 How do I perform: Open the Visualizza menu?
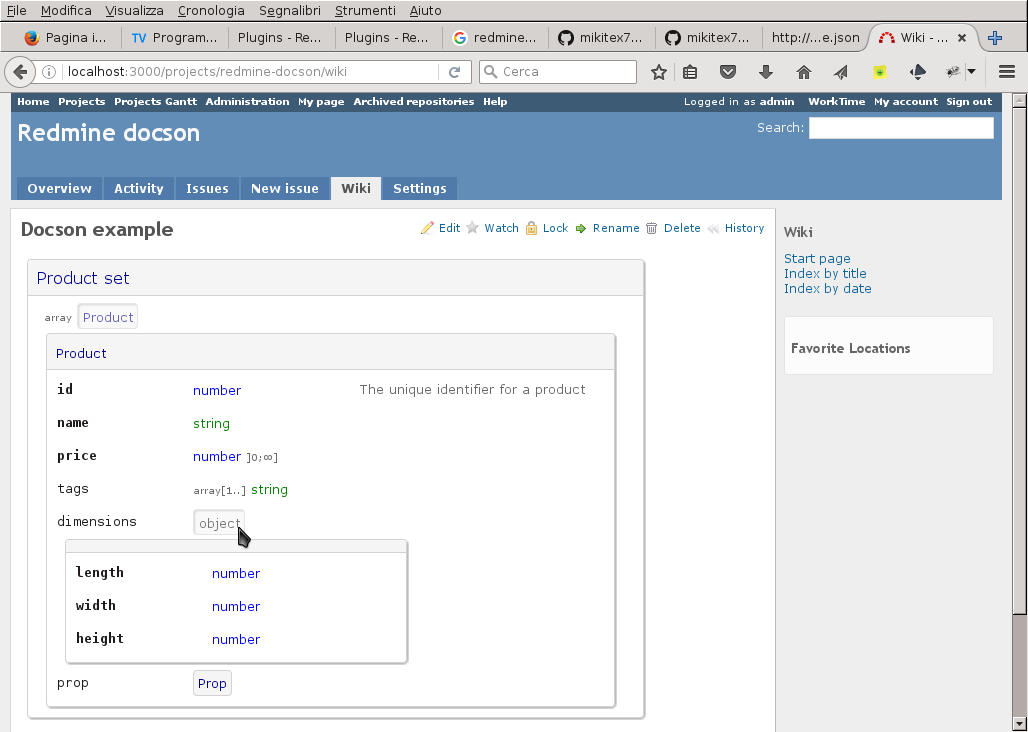click(135, 10)
